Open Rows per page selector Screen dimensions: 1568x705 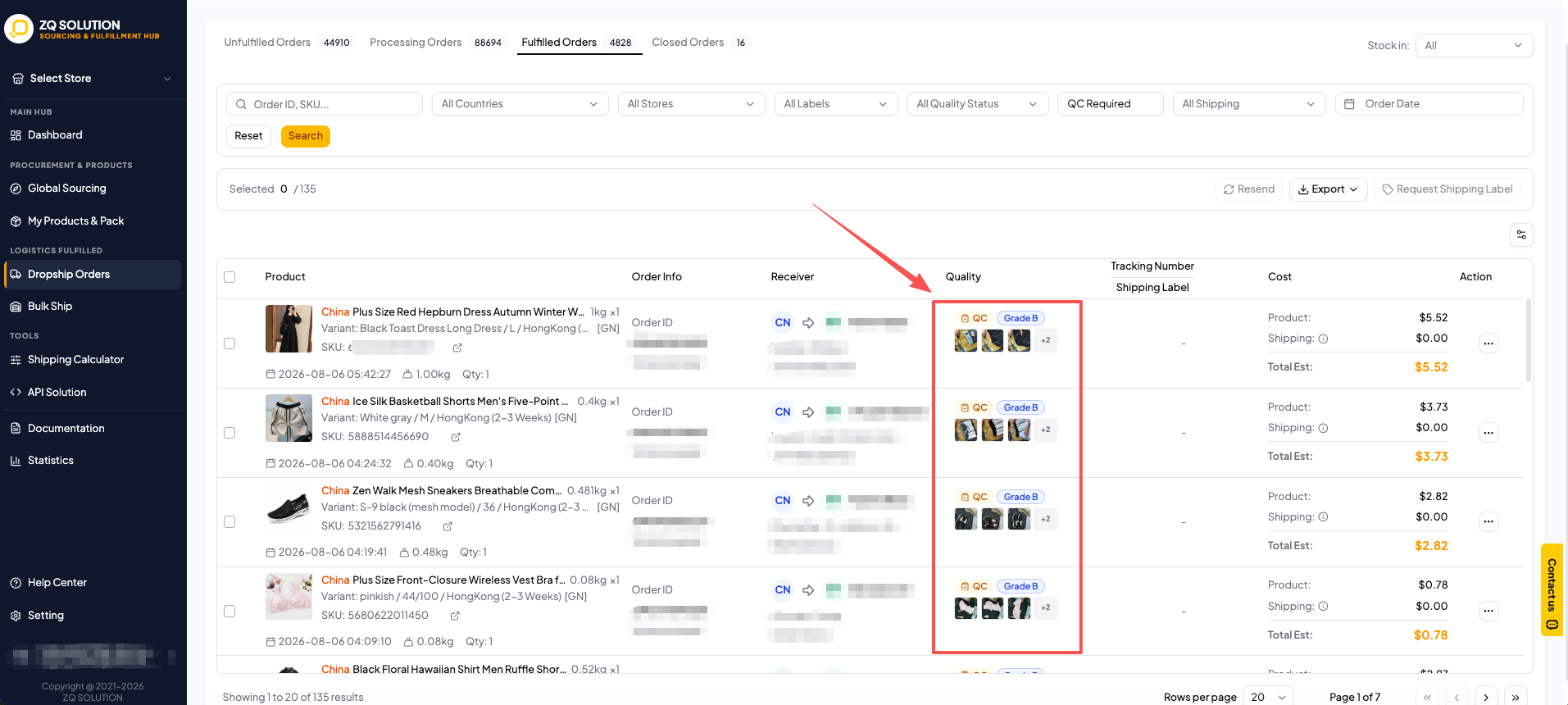[x=1269, y=697]
